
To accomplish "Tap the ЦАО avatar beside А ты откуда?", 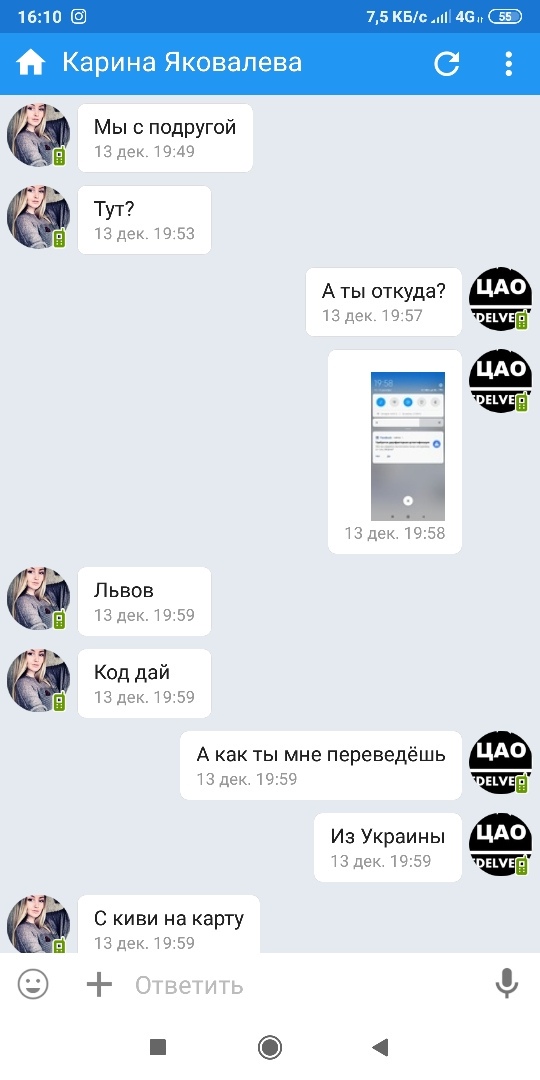I will click(500, 299).
